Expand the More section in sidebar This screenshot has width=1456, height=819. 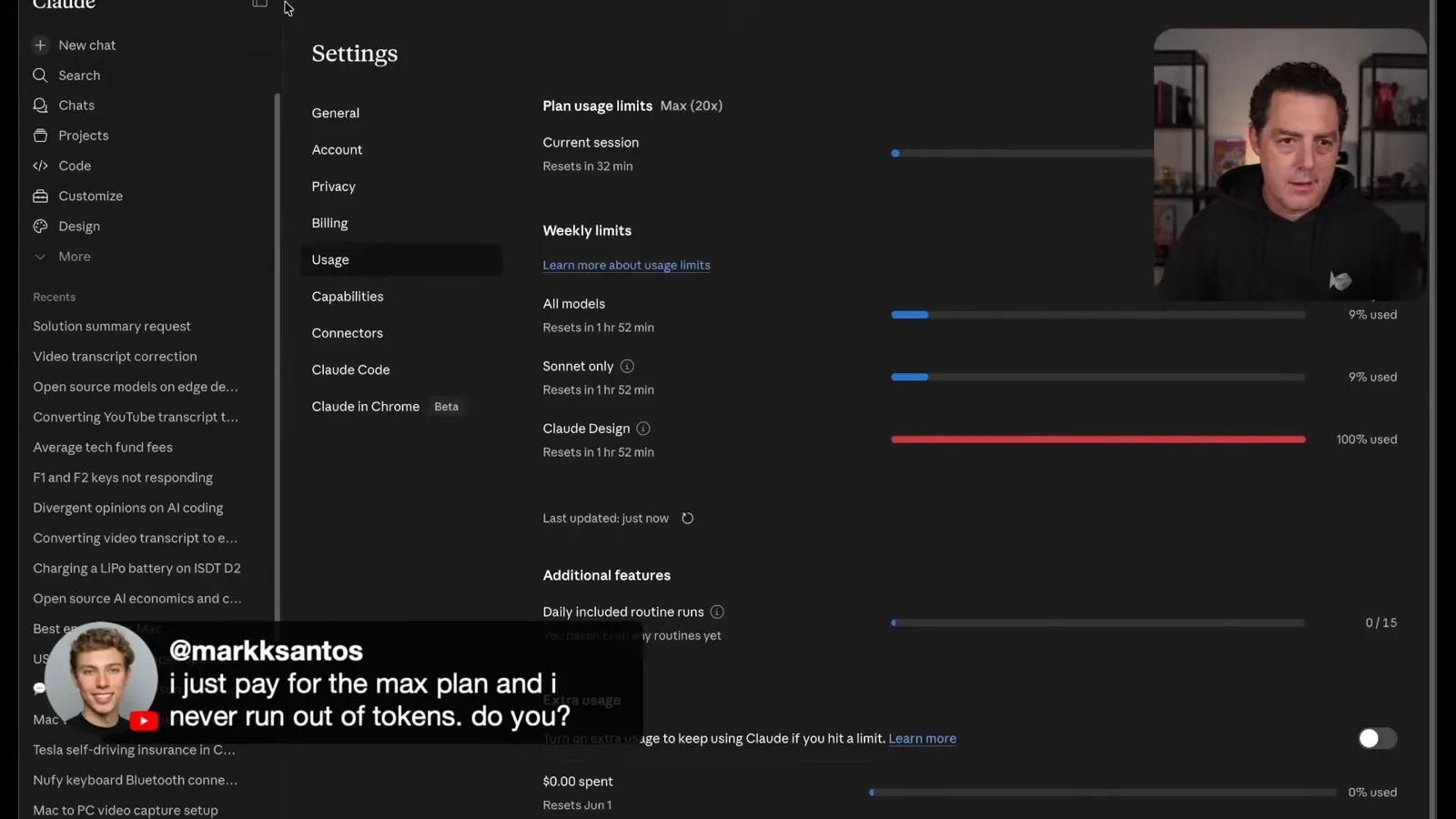pyautogui.click(x=62, y=257)
